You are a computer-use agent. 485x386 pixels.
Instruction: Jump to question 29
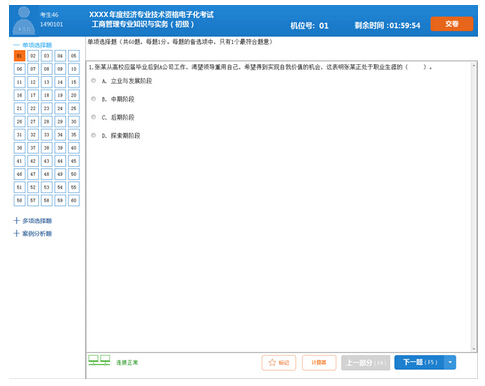tap(60, 122)
